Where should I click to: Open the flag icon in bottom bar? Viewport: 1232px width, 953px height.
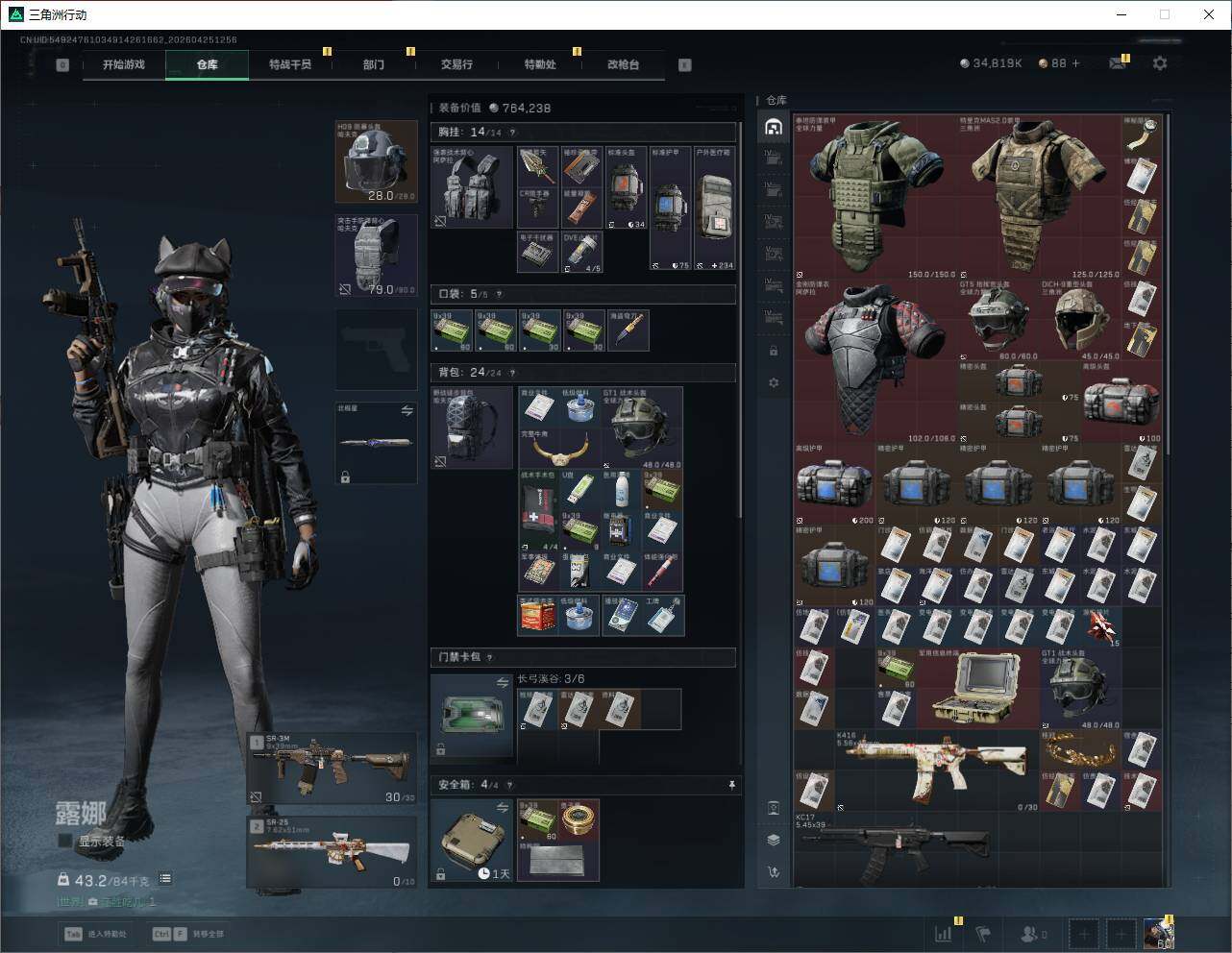tap(983, 933)
